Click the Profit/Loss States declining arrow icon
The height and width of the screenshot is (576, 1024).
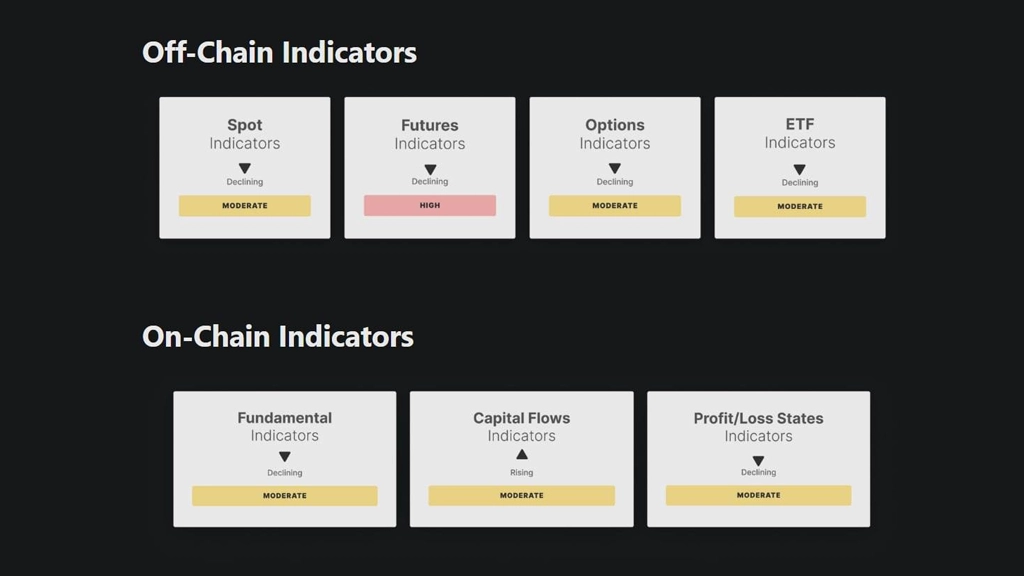(x=758, y=460)
